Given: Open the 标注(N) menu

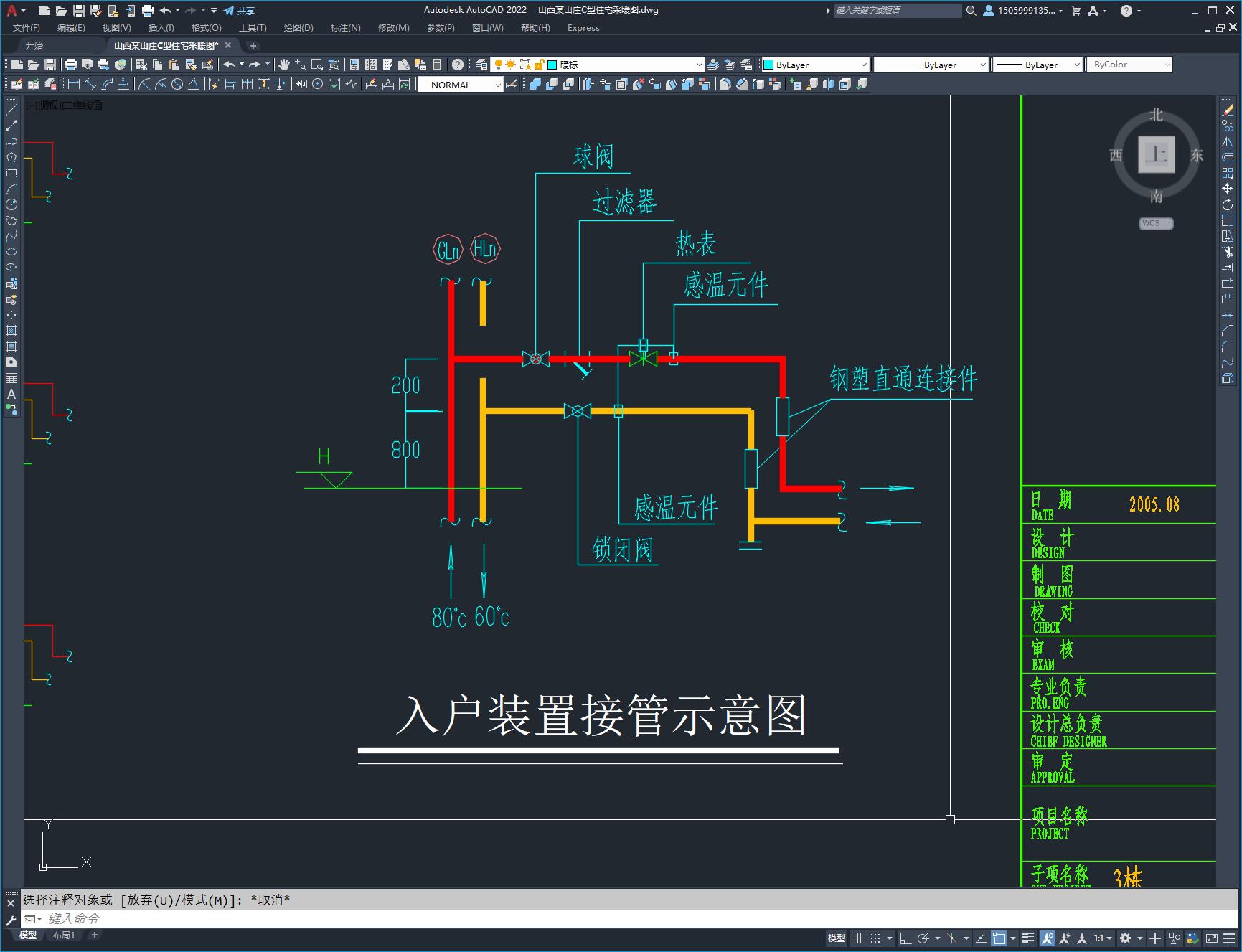Looking at the screenshot, I should pos(345,28).
